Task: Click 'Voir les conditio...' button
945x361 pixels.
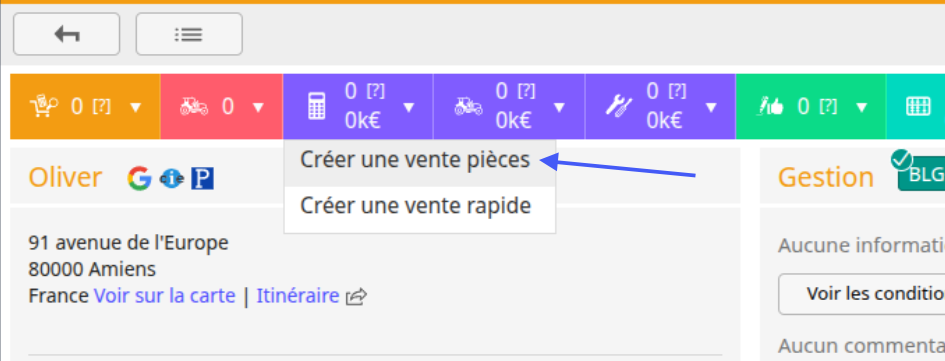Action: click(862, 294)
